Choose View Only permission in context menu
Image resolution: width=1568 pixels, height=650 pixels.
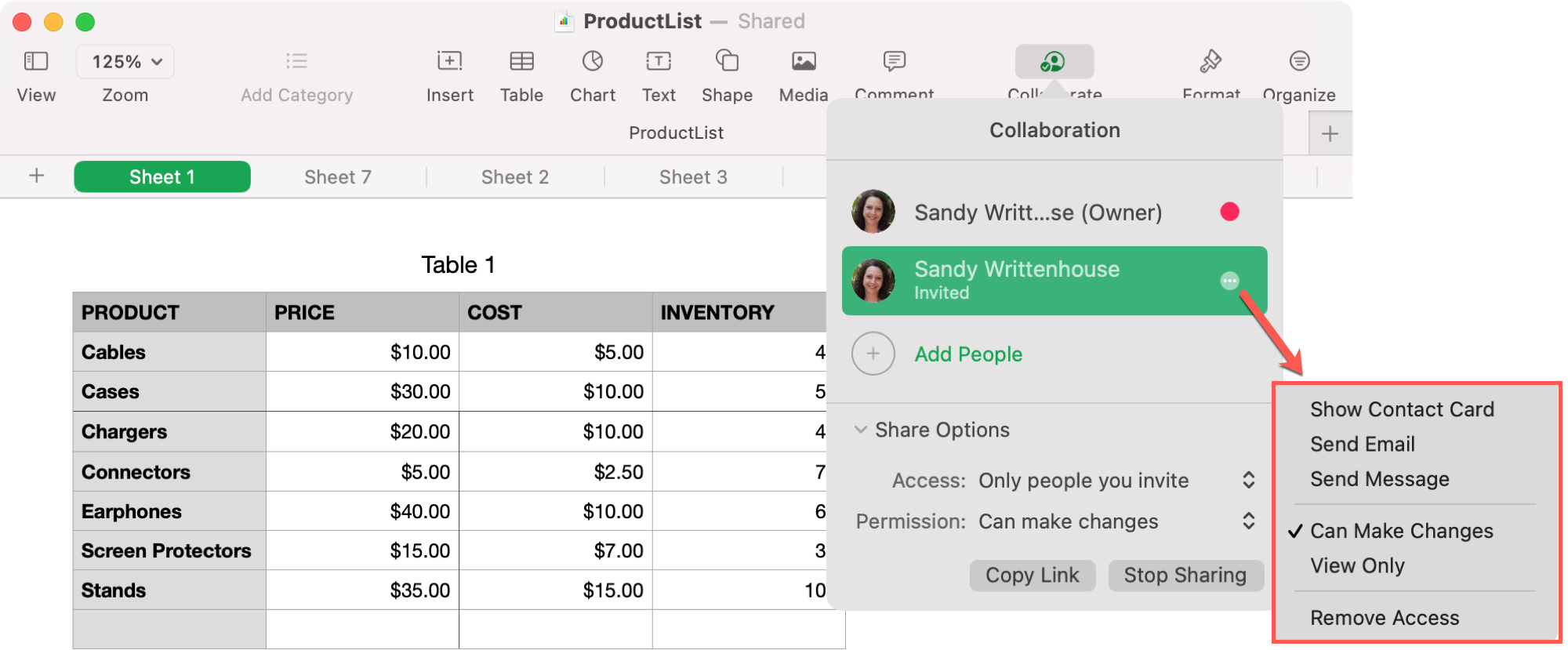point(1357,565)
